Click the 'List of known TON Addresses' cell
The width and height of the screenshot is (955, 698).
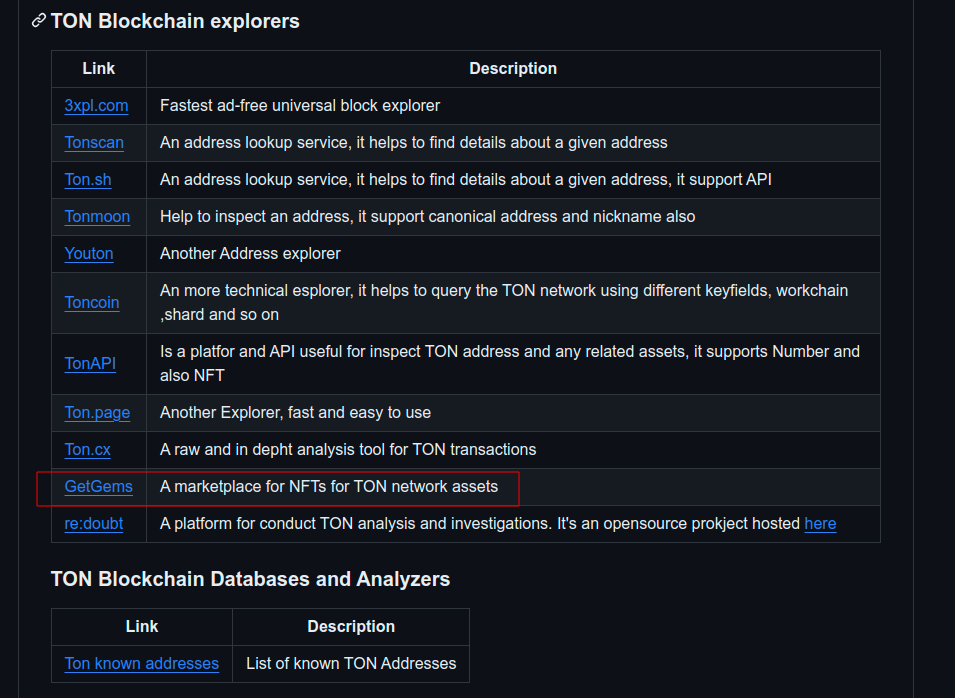click(351, 664)
